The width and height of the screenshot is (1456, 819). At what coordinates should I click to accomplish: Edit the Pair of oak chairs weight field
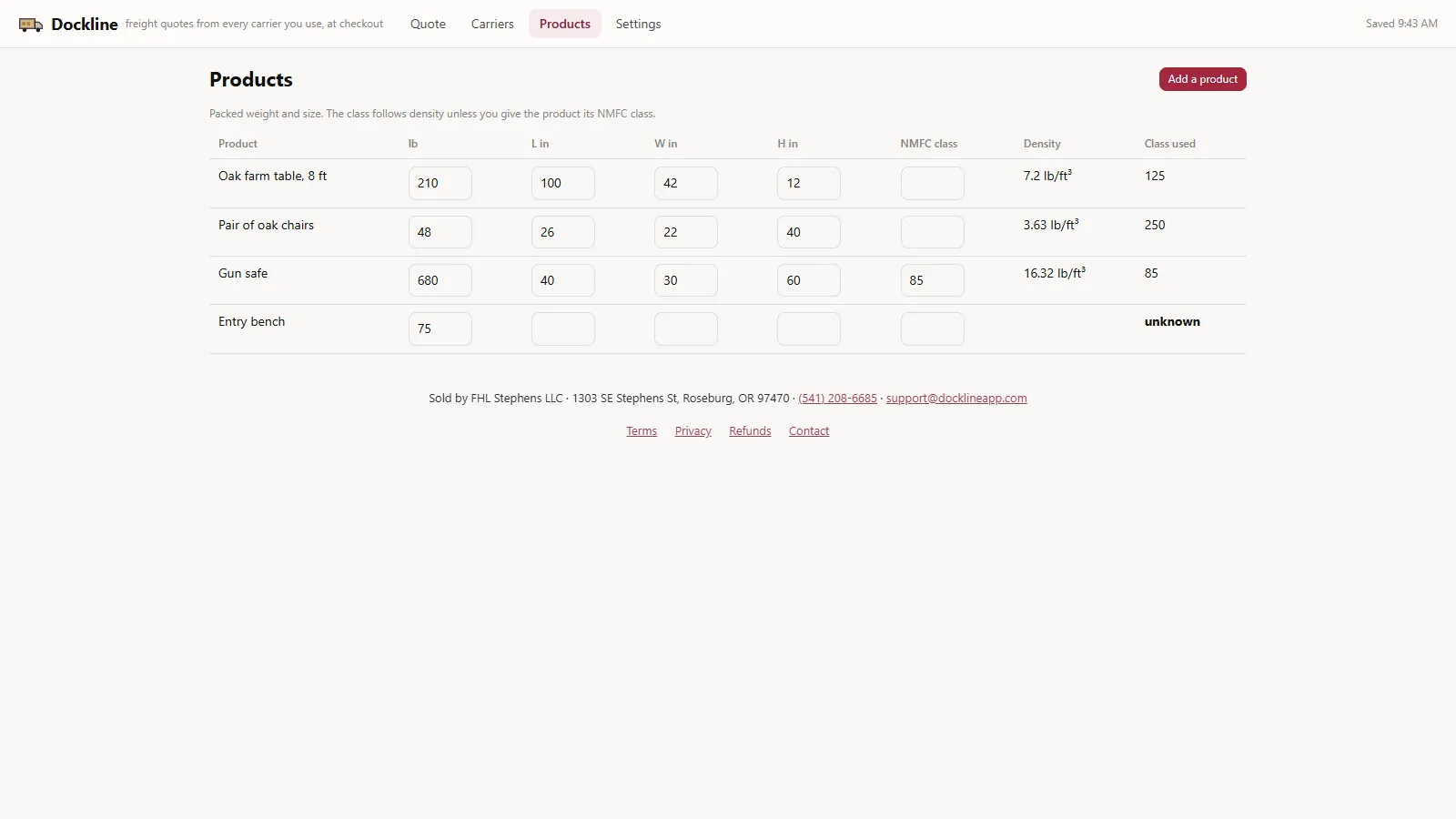tap(440, 232)
